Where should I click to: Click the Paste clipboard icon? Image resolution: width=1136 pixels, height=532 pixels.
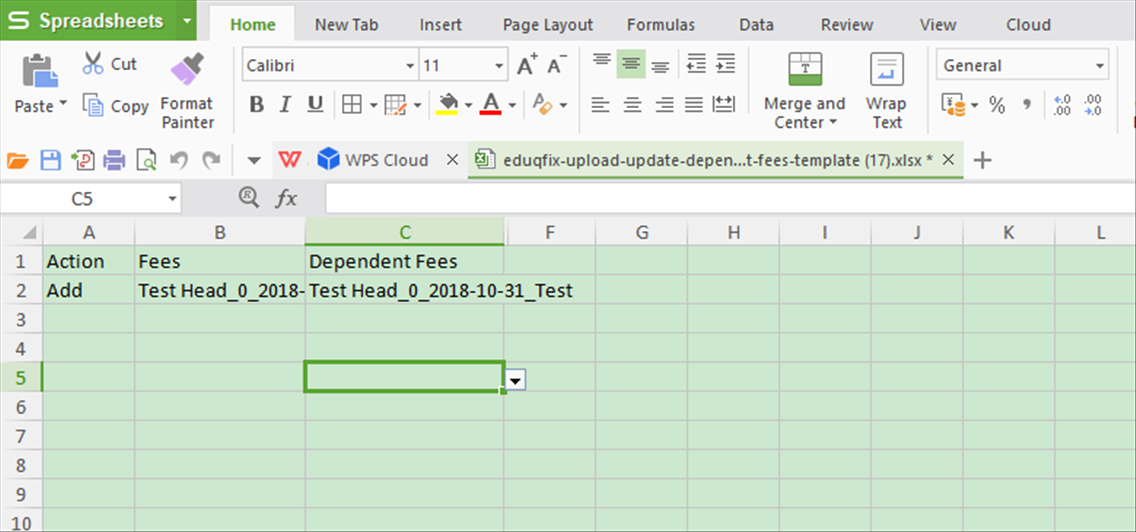tap(40, 72)
